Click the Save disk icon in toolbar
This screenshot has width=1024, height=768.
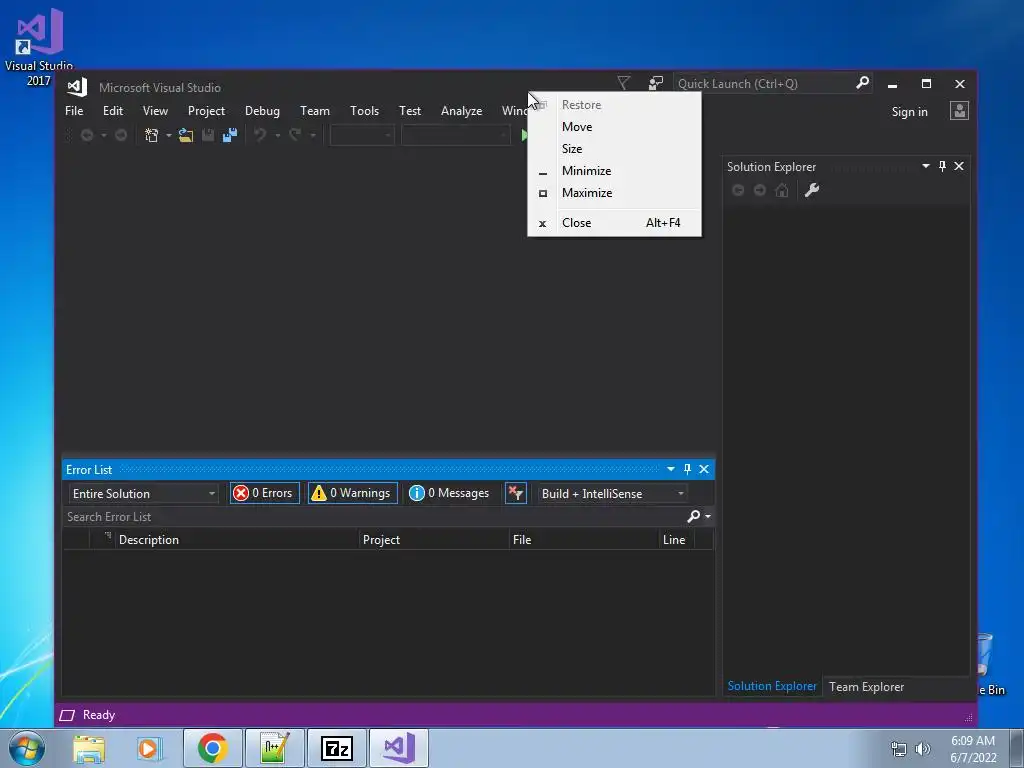(x=208, y=135)
